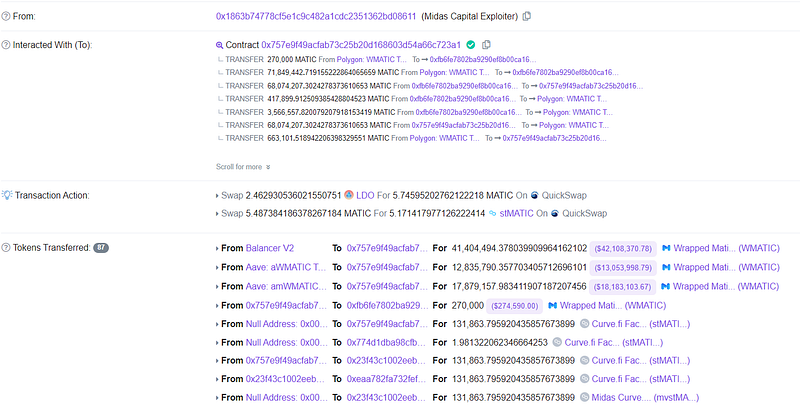The height and width of the screenshot is (406, 800).
Task: Click the From field help icon
Action: pyautogui.click(x=6, y=16)
